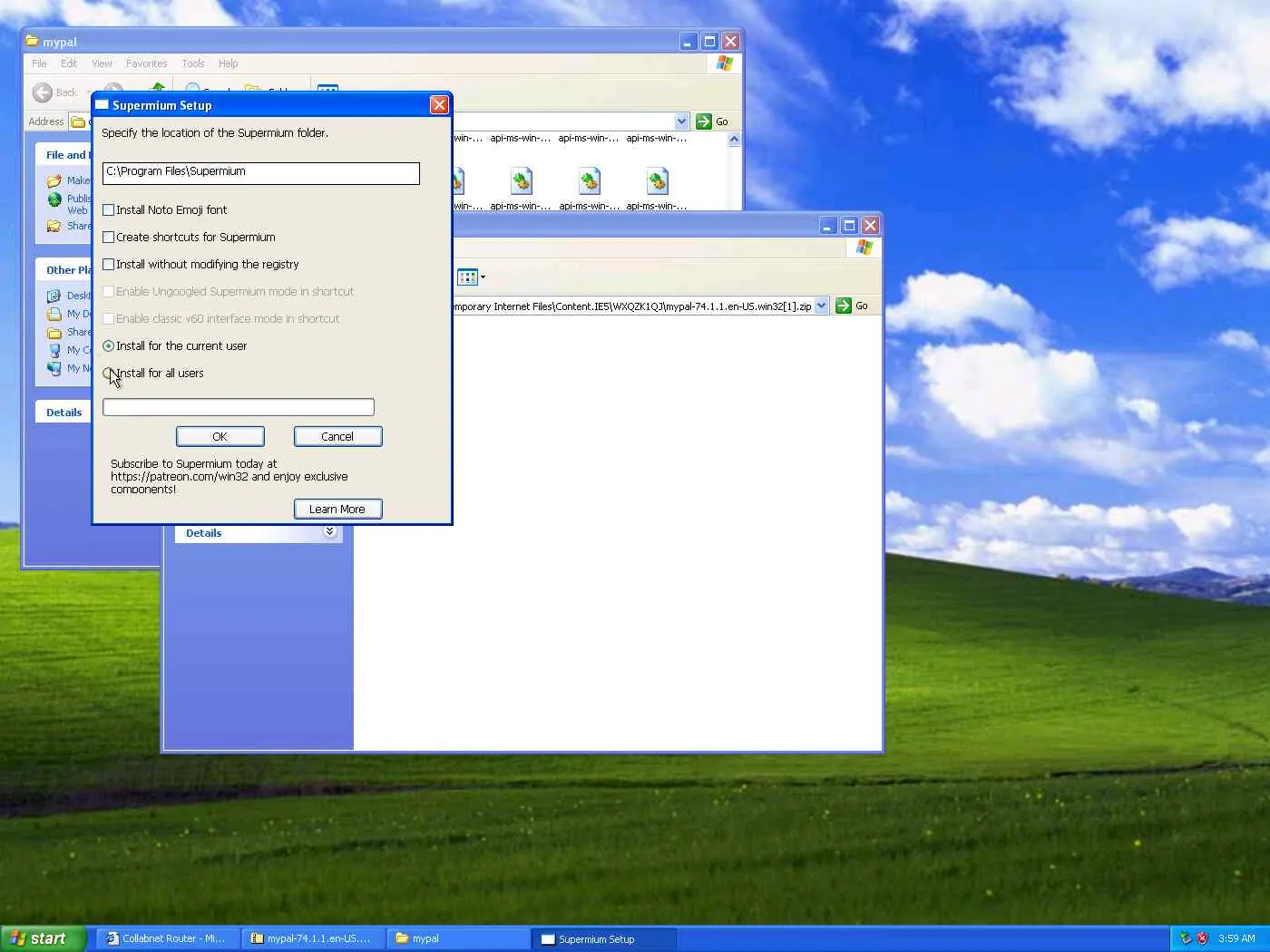Screen dimensions: 1270x952
Task: Click Cancel in Supermium Setup
Action: coord(337,436)
